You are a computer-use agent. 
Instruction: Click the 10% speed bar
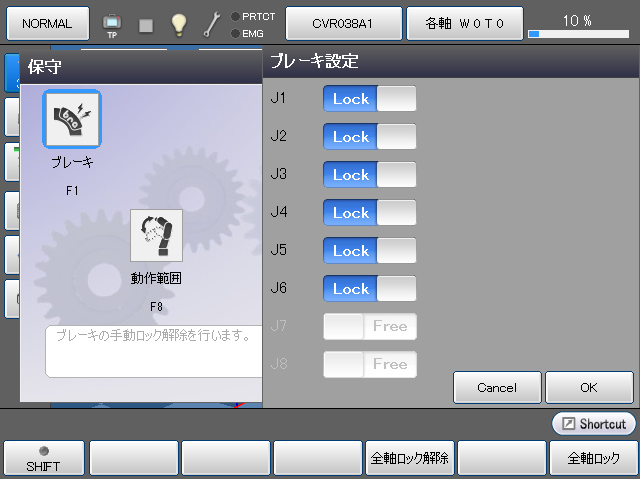(x=580, y=25)
